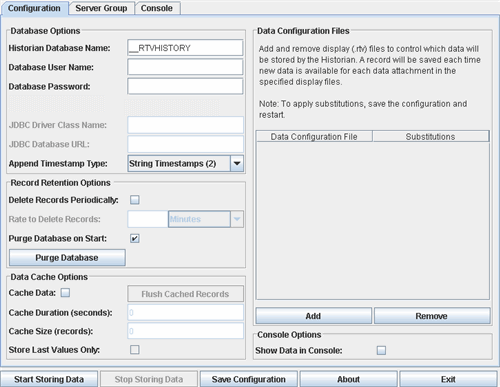The height and width of the screenshot is (387, 500).
Task: Click Start Storing Data button
Action: [49, 379]
